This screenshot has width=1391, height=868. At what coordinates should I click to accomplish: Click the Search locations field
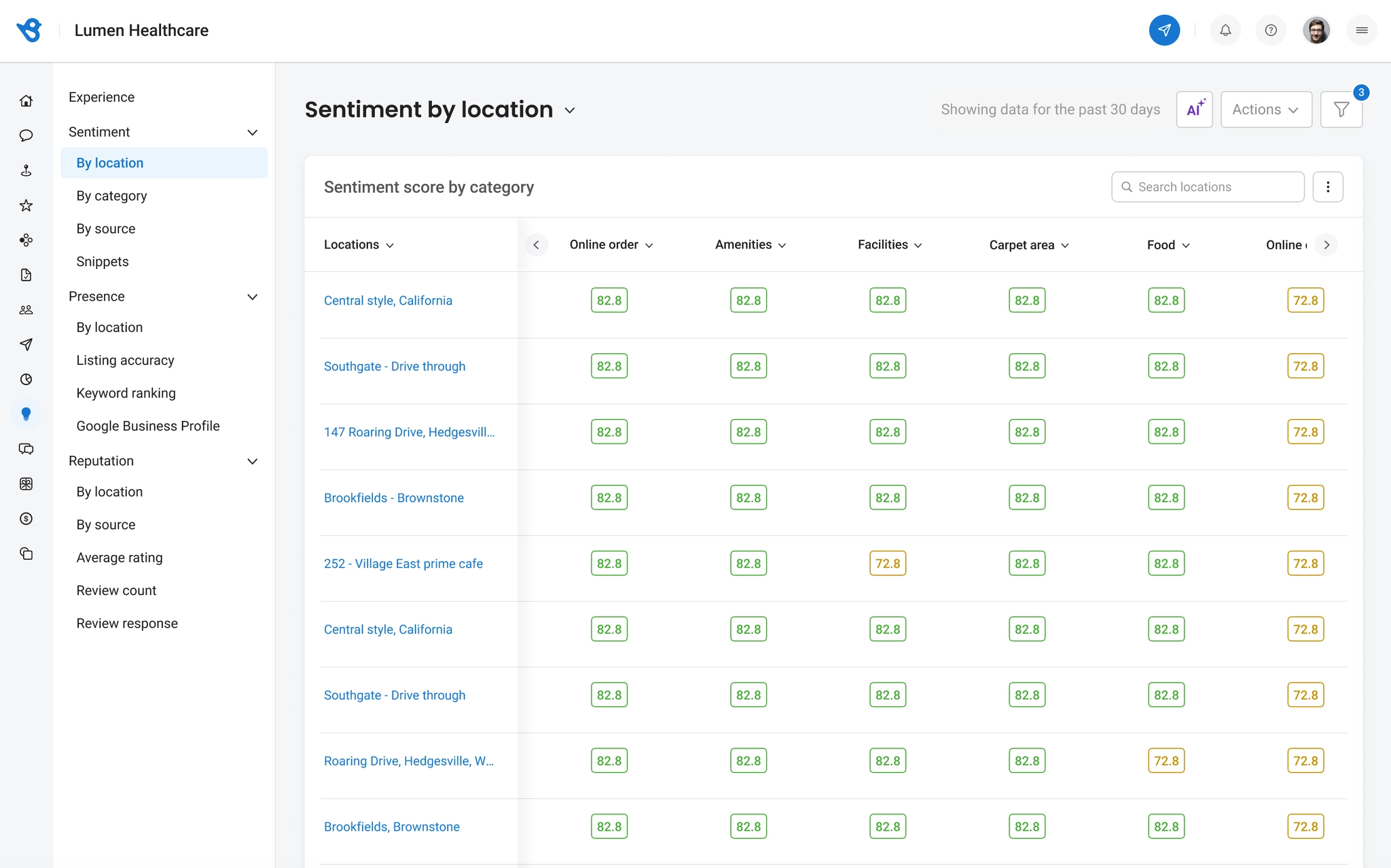[1208, 187]
